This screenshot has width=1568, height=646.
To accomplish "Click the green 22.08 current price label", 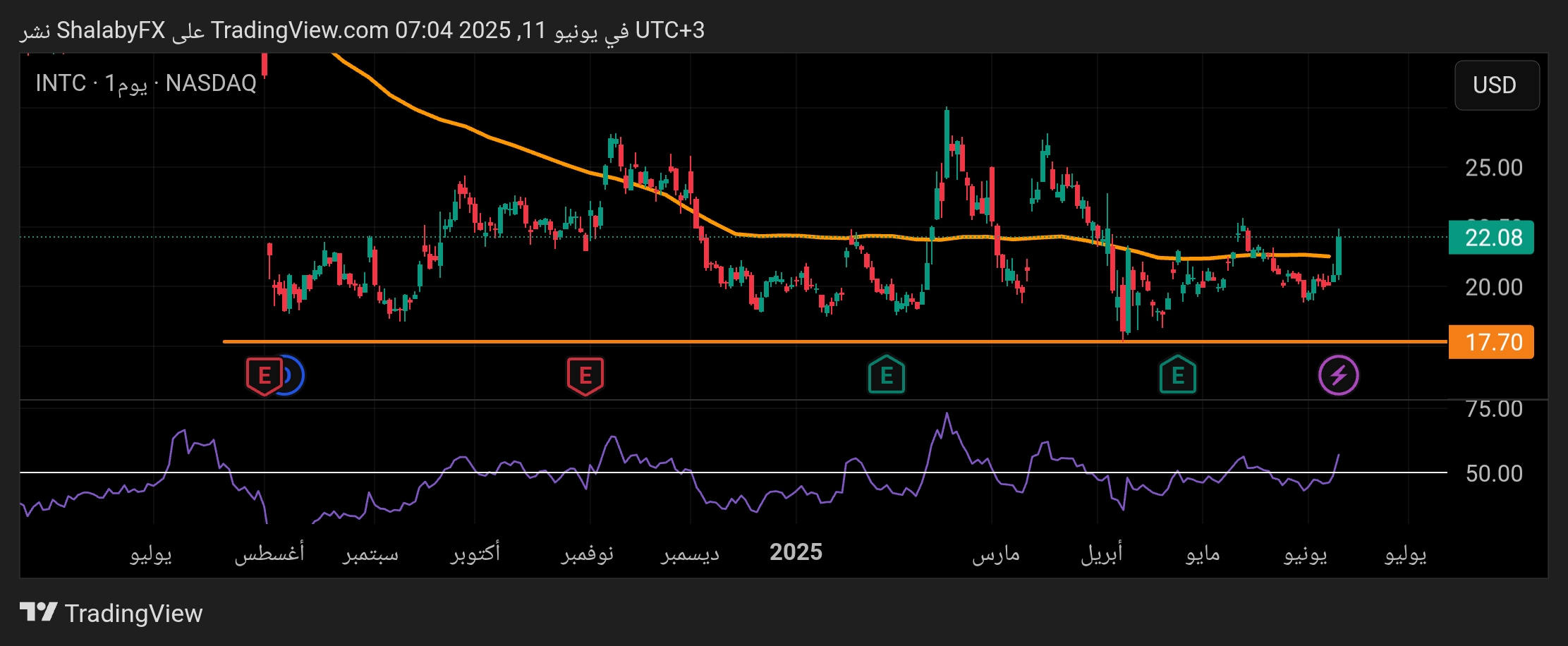I will tap(1491, 238).
